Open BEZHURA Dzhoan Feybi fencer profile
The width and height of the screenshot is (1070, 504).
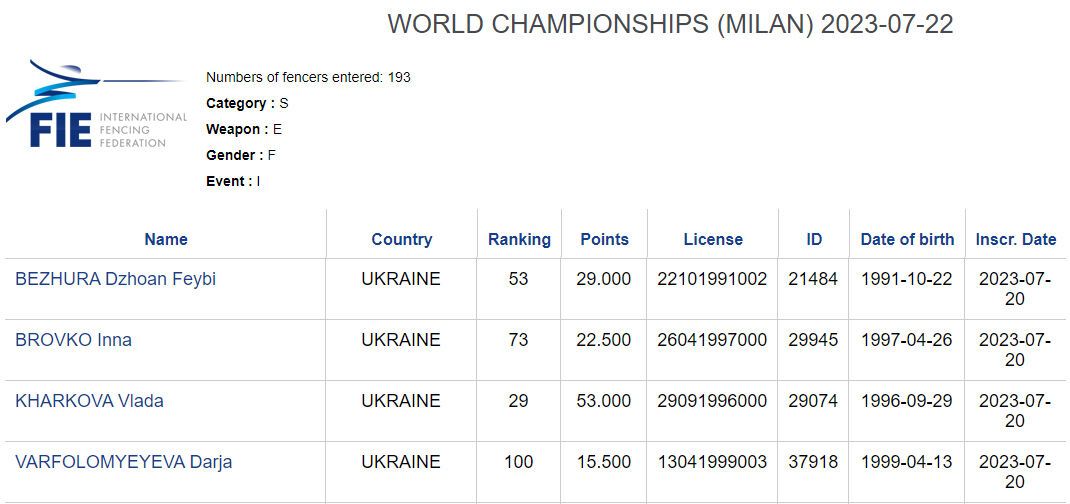tap(115, 279)
